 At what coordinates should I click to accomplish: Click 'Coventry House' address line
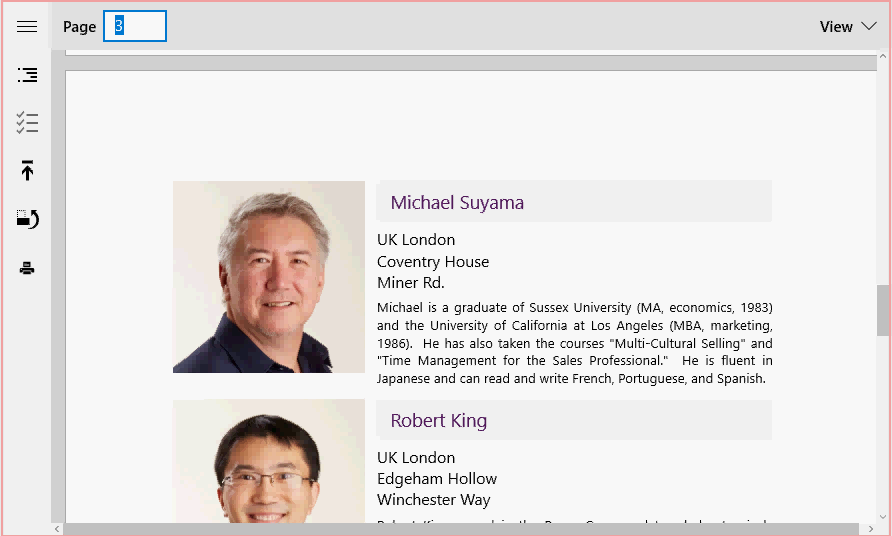433,262
